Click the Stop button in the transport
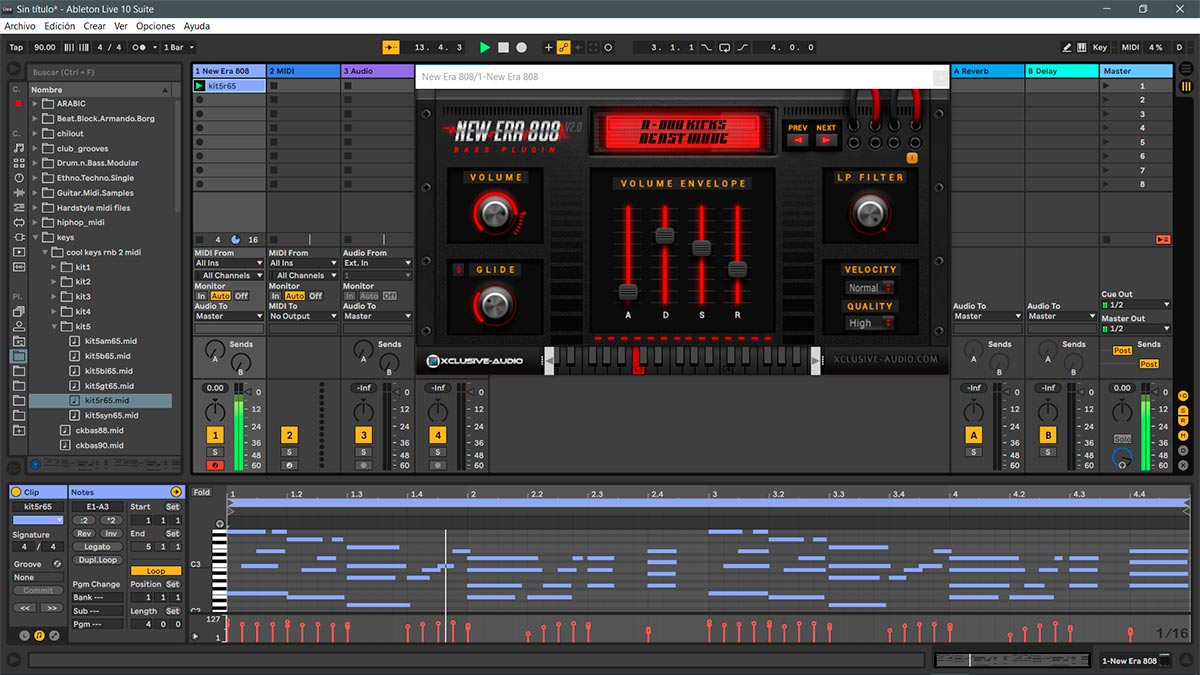This screenshot has width=1200, height=675. (503, 47)
